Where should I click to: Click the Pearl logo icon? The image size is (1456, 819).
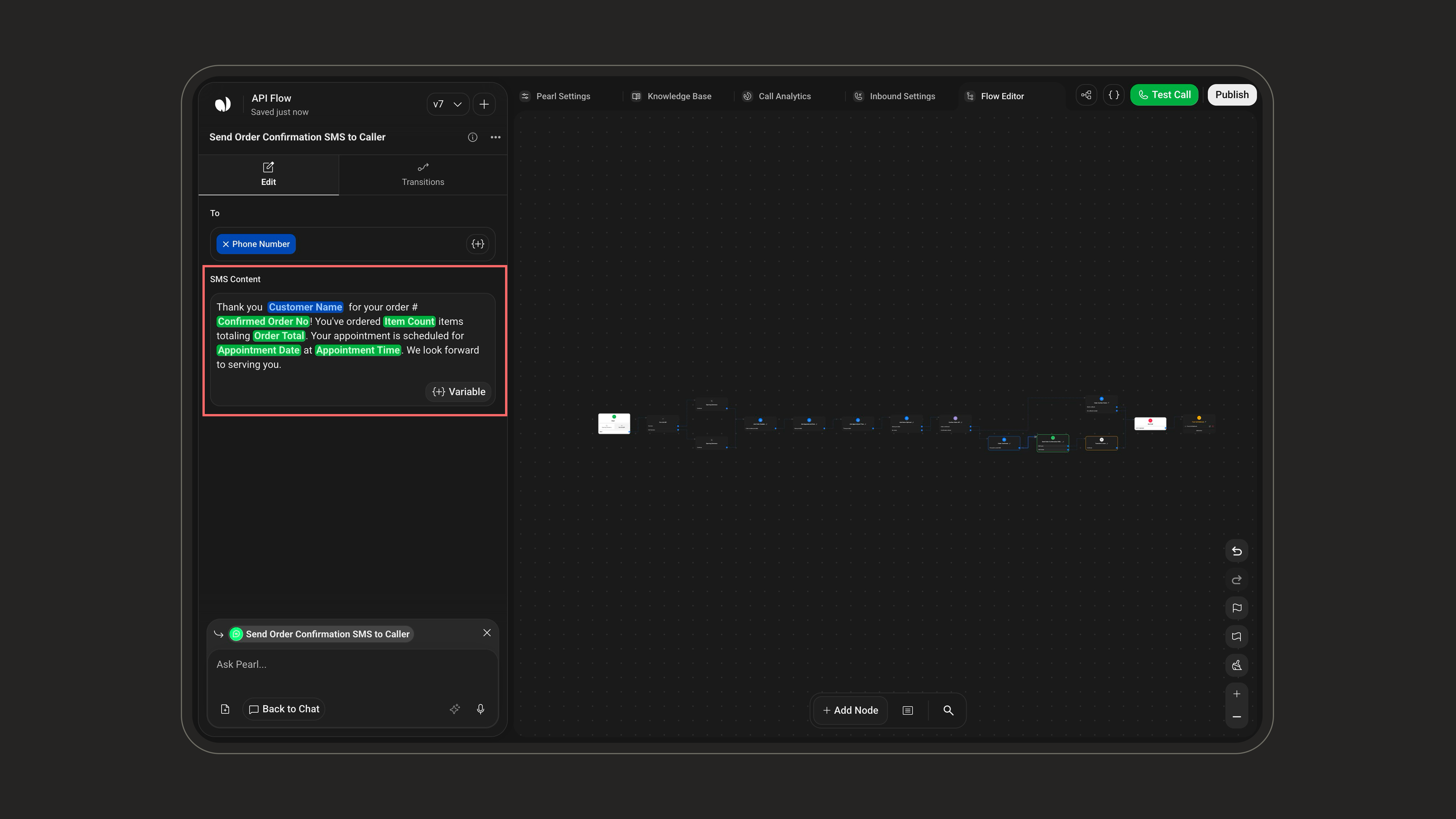pos(223,104)
